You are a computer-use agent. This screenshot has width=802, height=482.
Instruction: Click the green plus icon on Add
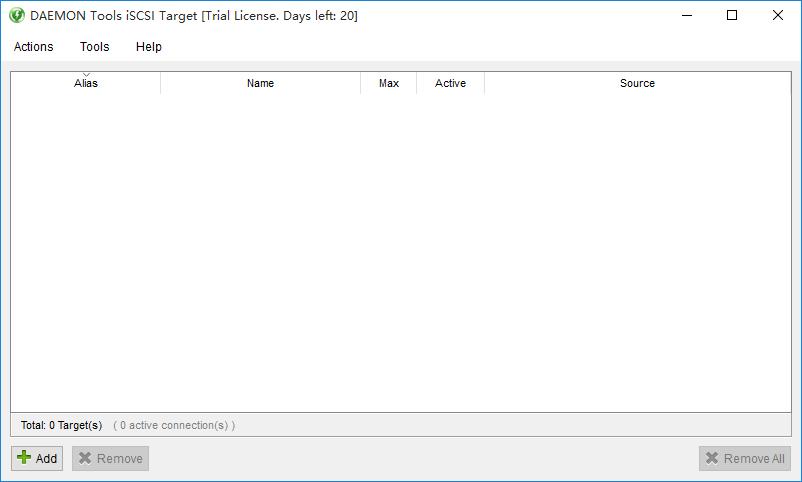pos(24,457)
